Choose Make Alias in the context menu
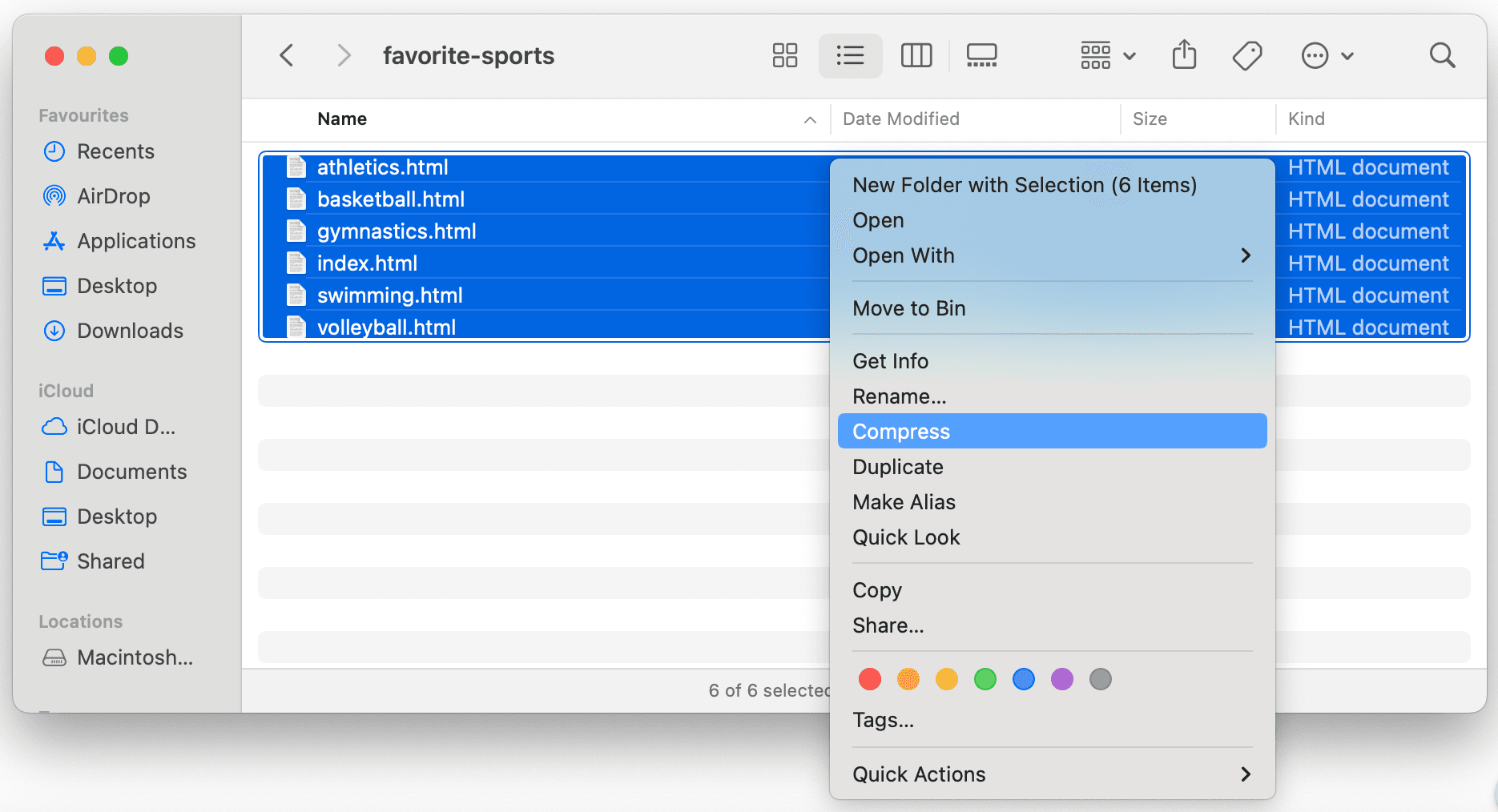This screenshot has height=812, width=1498. 1052,502
